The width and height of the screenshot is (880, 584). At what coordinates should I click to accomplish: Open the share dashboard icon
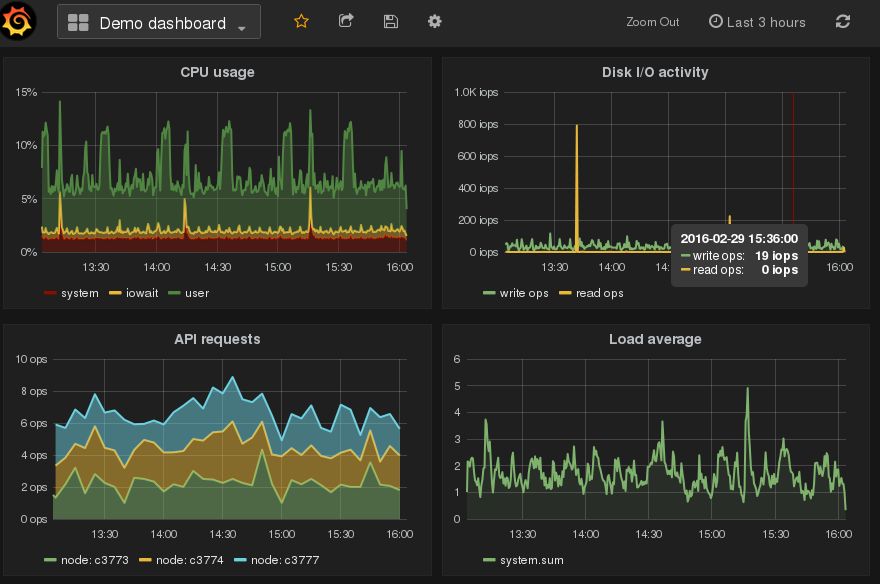pos(346,21)
